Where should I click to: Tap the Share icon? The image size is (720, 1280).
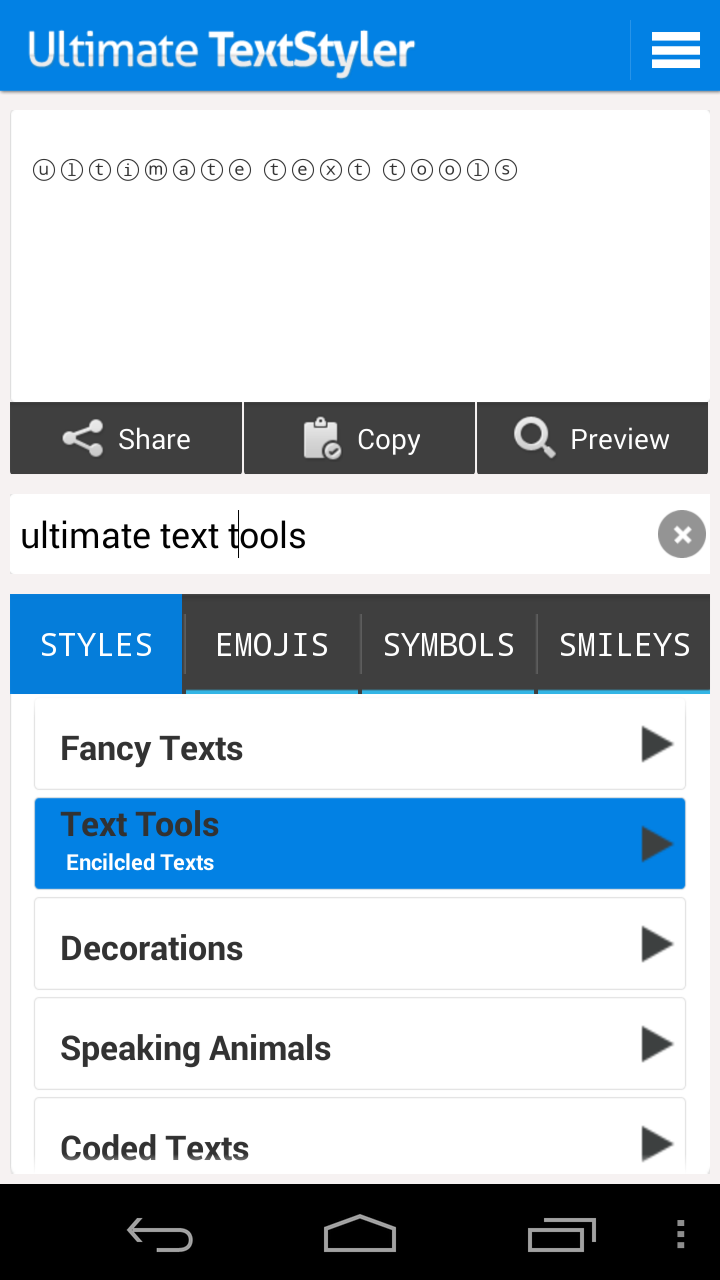[82, 438]
